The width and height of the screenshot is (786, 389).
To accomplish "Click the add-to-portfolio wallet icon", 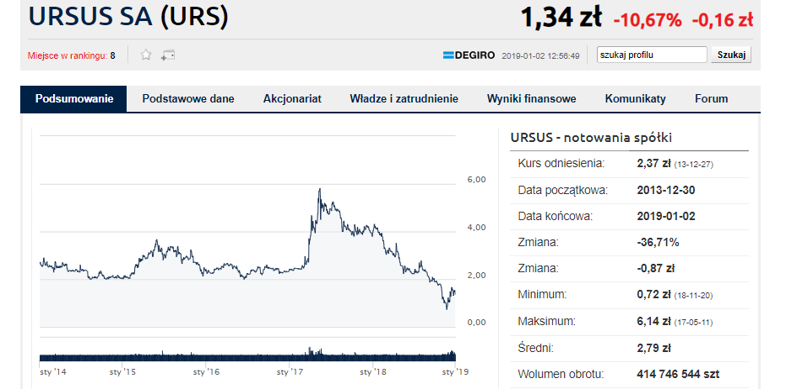I will point(168,55).
